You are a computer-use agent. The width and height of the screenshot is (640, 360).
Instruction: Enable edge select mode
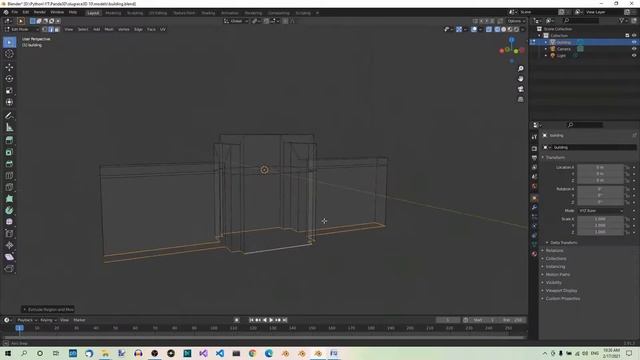[51, 29]
